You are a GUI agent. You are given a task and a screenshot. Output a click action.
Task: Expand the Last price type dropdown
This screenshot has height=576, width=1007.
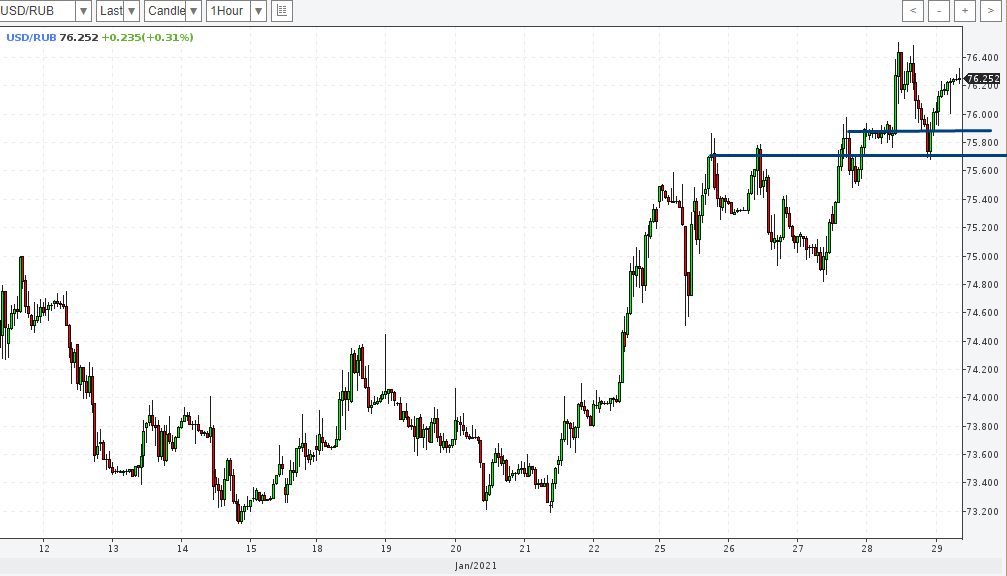tap(132, 11)
